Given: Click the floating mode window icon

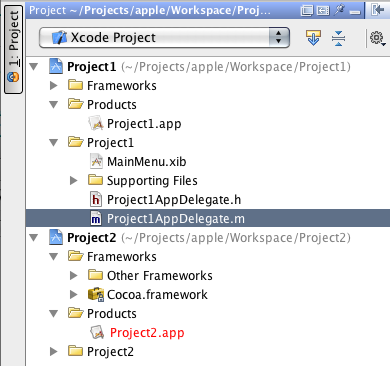Looking at the screenshot, I should [307, 11].
